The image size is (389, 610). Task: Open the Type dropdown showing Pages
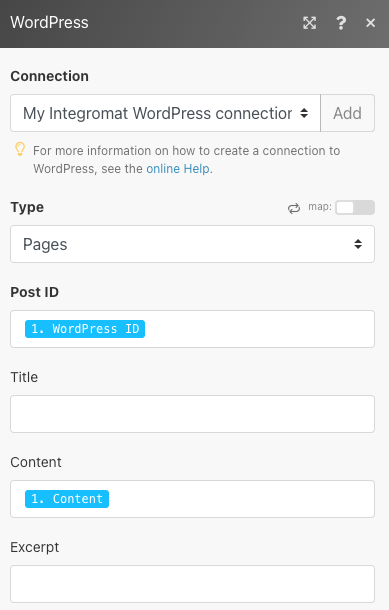click(x=193, y=244)
